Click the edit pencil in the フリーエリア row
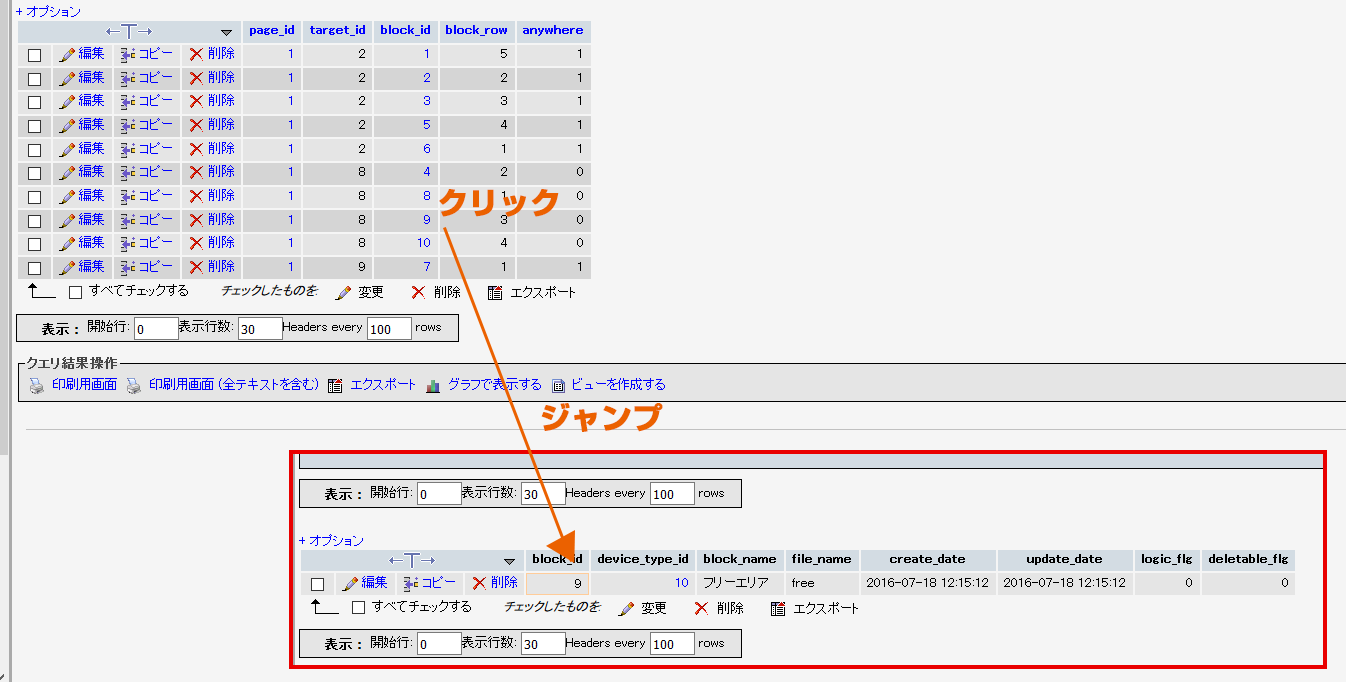The image size is (1346, 682). tap(350, 583)
